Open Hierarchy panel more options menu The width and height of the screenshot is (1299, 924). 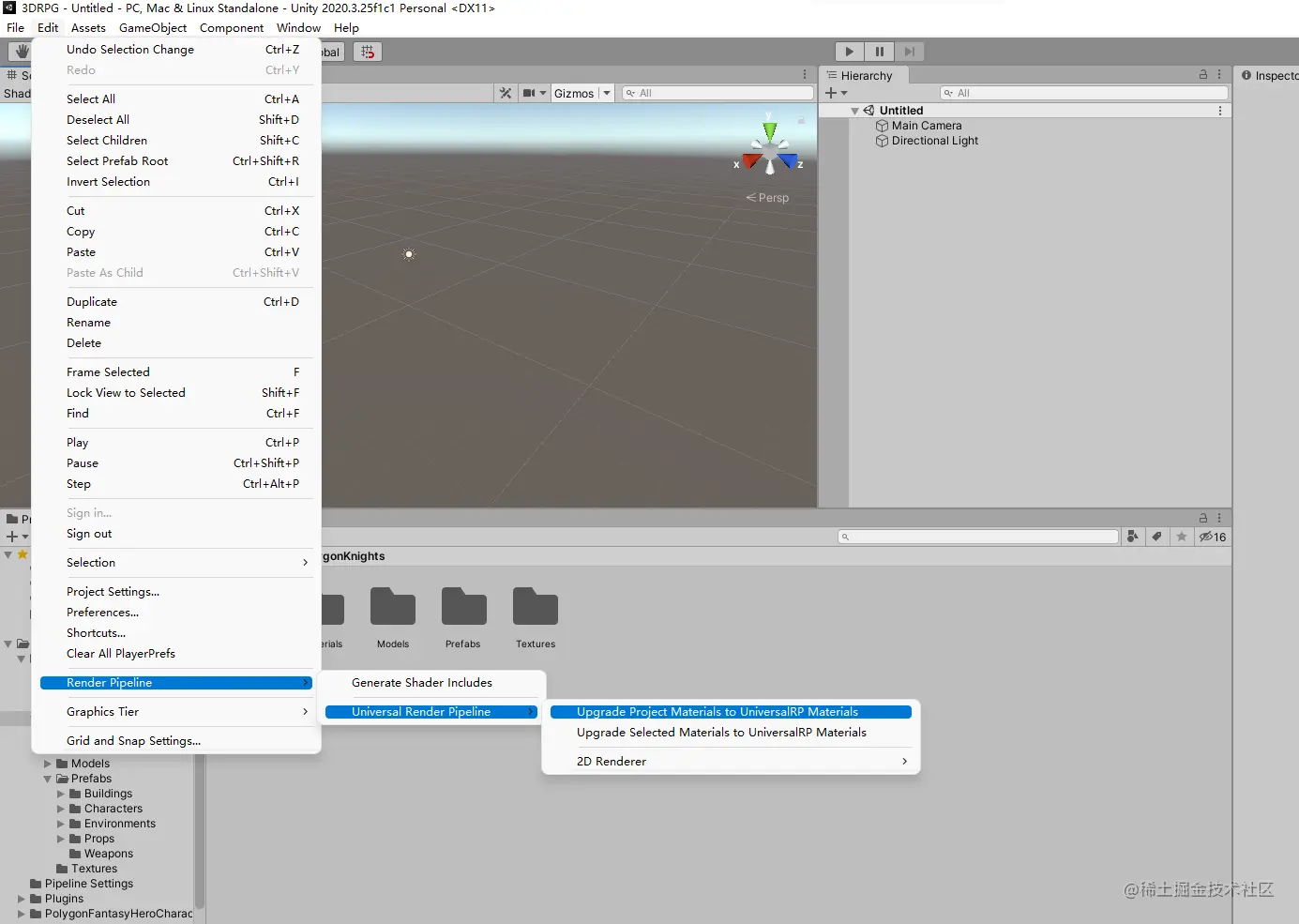click(1219, 74)
